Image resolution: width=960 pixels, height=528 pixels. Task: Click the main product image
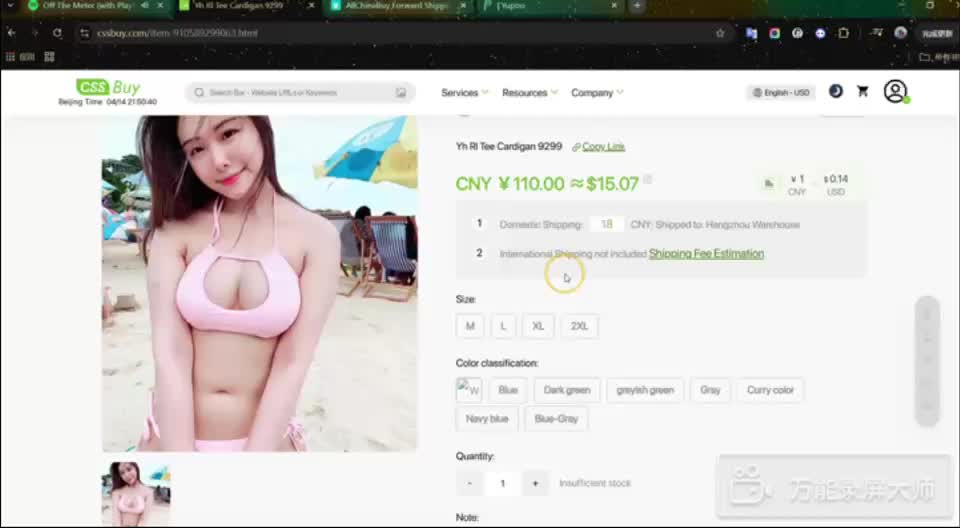(x=260, y=283)
